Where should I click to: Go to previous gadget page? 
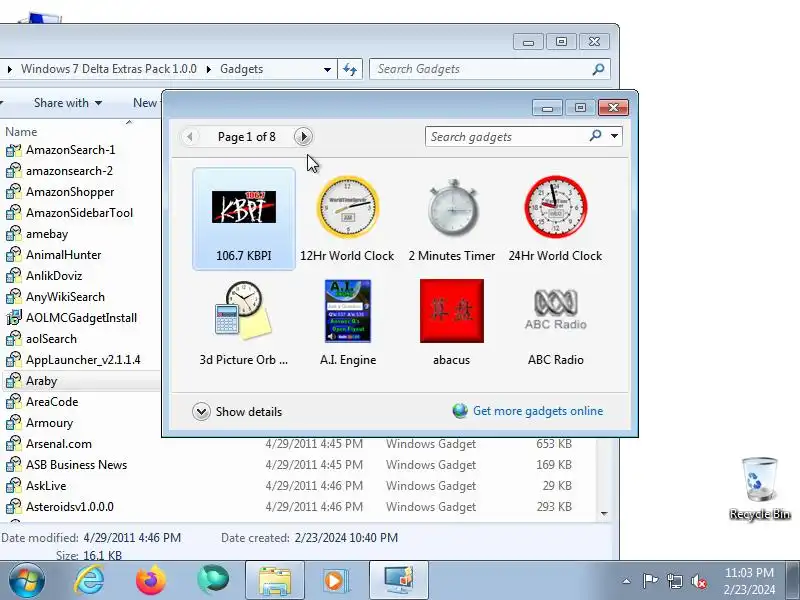tap(190, 137)
